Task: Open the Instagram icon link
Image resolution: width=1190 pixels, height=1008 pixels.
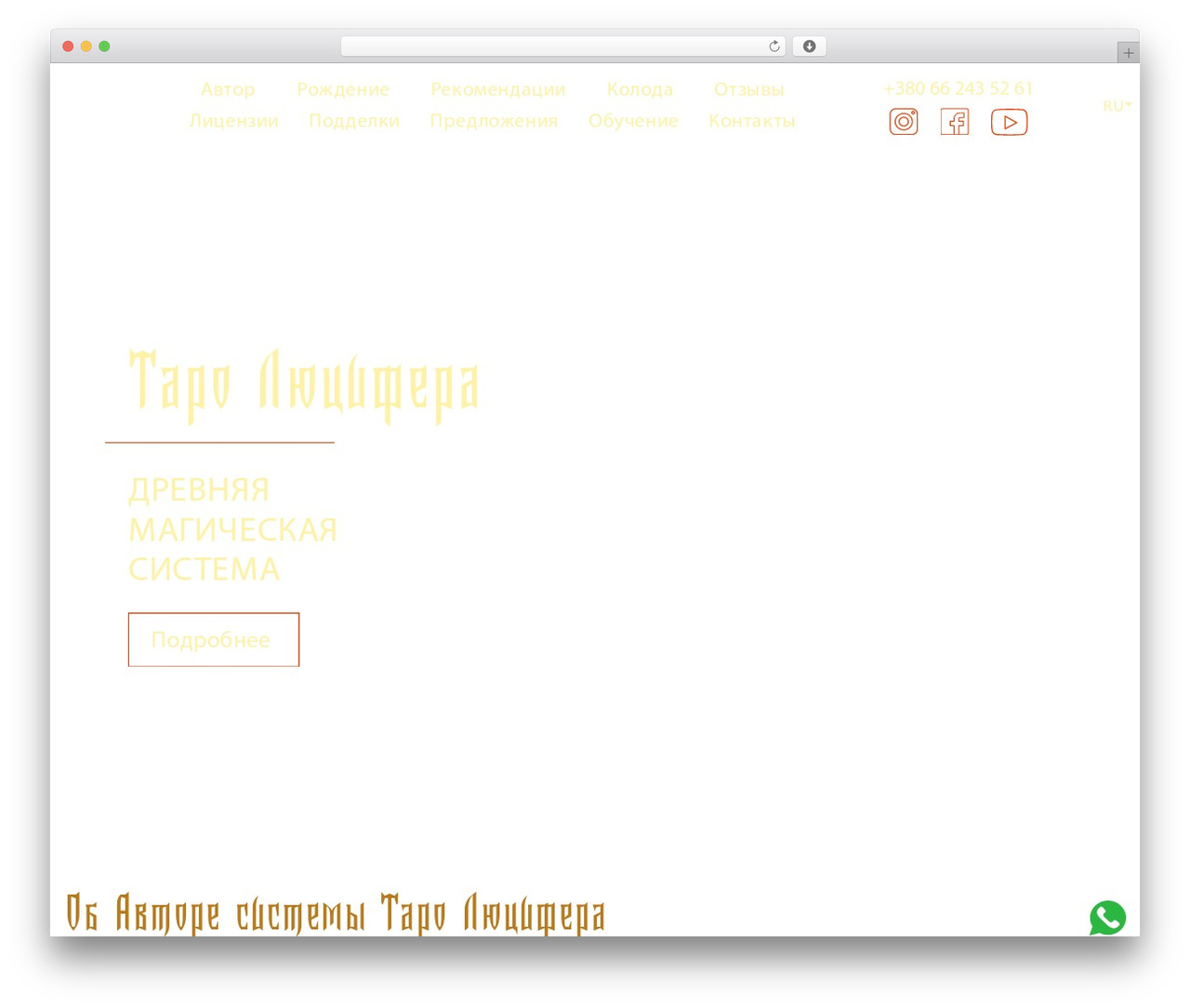Action: [x=904, y=122]
